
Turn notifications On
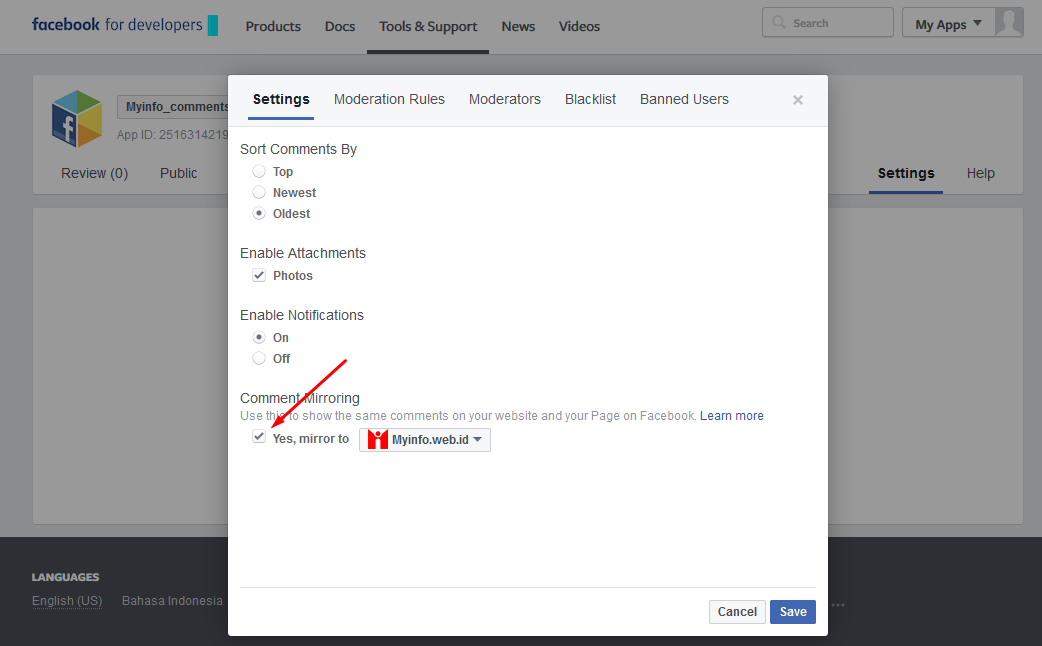[x=259, y=338]
